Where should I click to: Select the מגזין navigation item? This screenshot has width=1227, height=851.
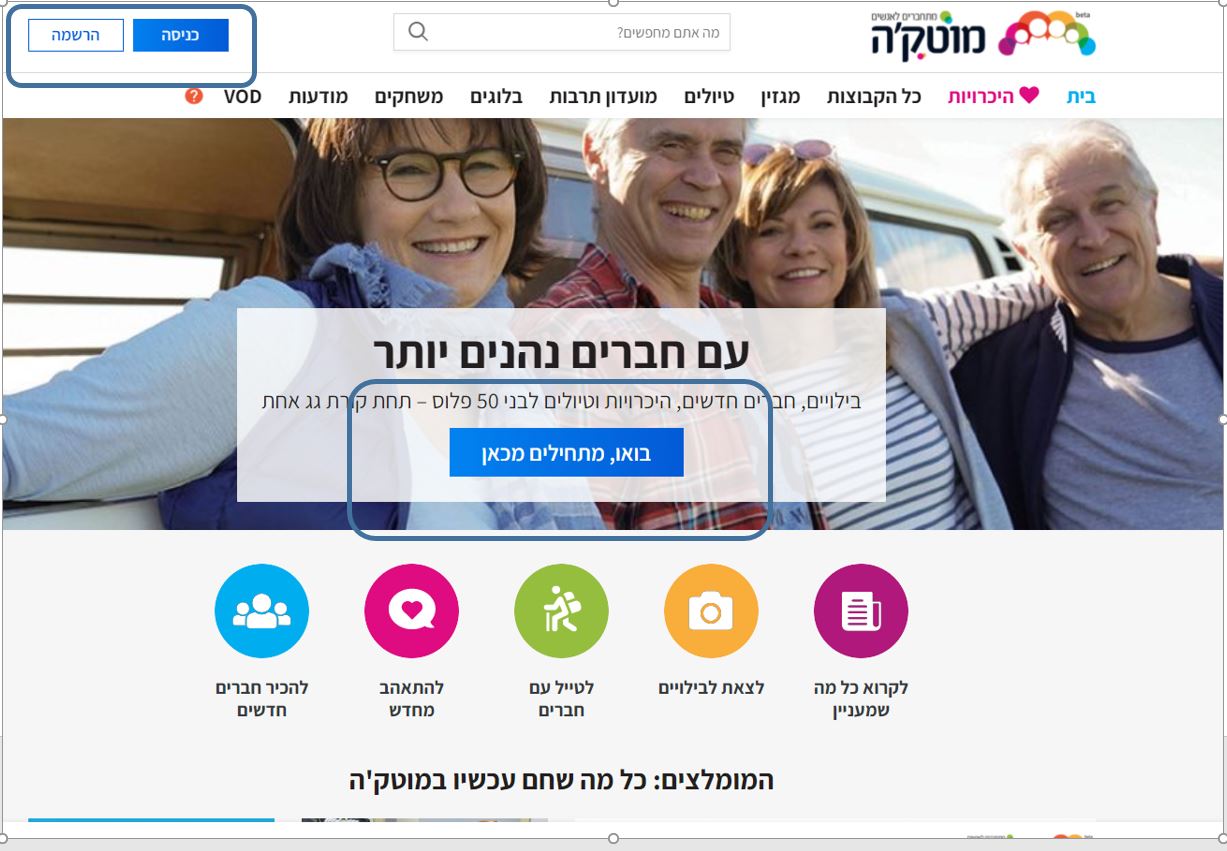point(780,97)
